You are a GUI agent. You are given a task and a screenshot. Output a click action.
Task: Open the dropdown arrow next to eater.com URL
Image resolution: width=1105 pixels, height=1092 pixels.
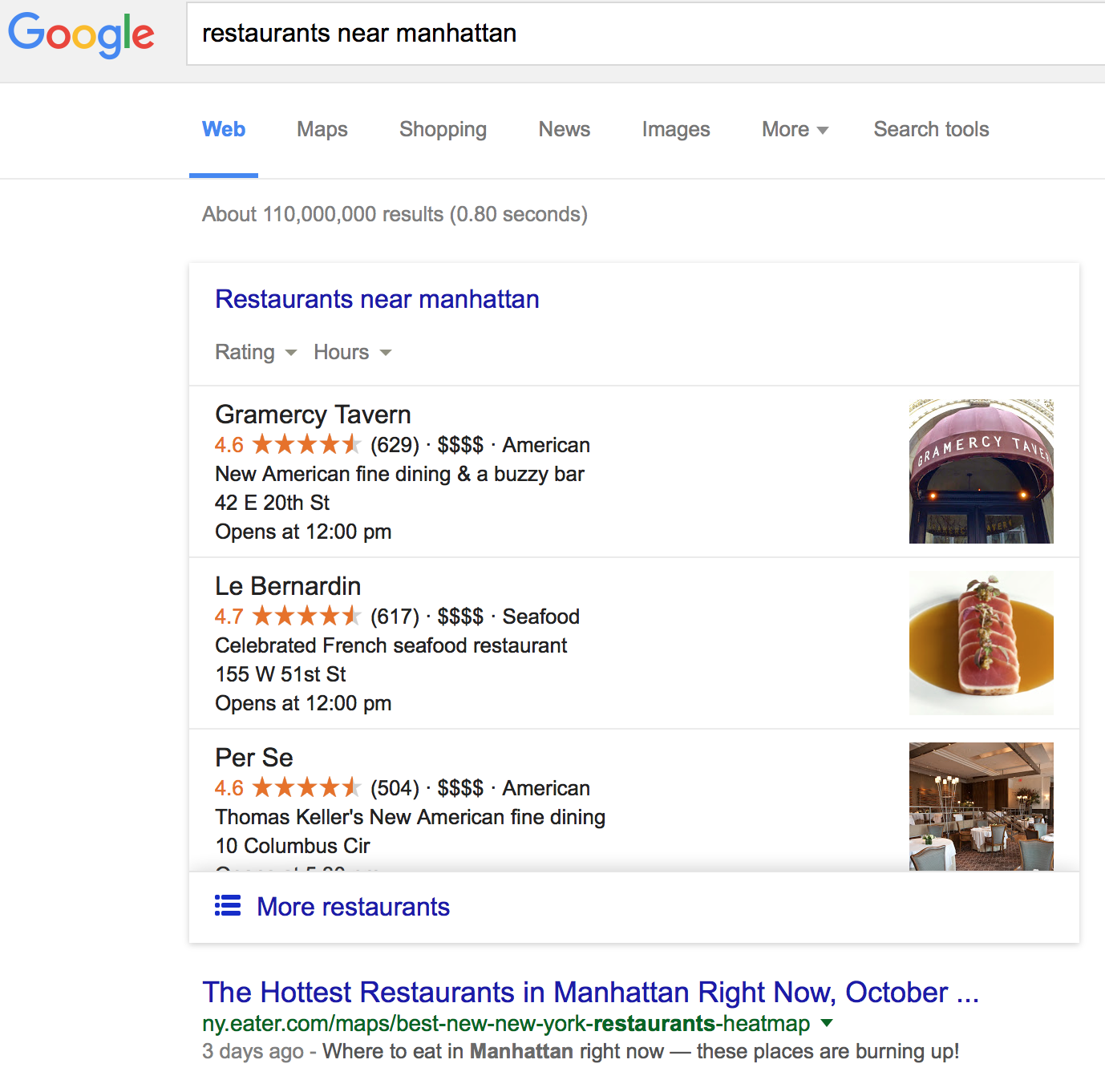(827, 1023)
